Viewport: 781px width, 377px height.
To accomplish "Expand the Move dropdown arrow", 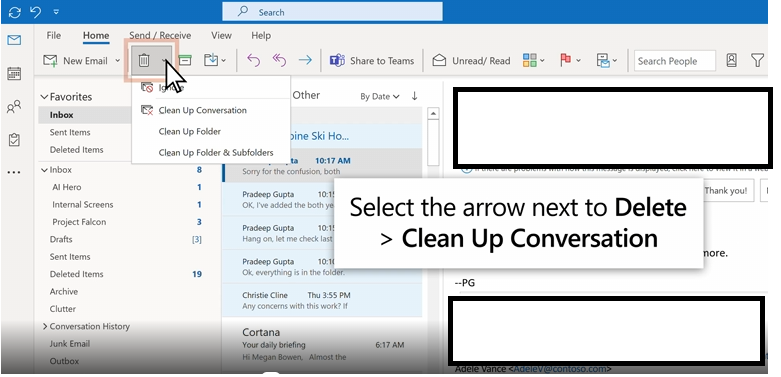I will 224,61.
